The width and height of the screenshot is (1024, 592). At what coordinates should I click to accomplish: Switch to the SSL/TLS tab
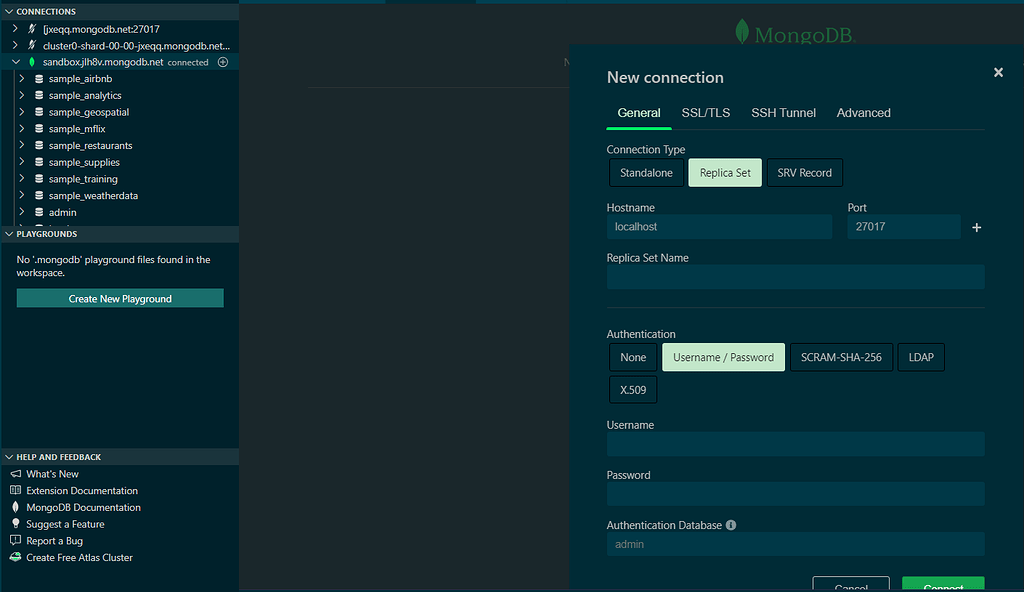point(706,113)
